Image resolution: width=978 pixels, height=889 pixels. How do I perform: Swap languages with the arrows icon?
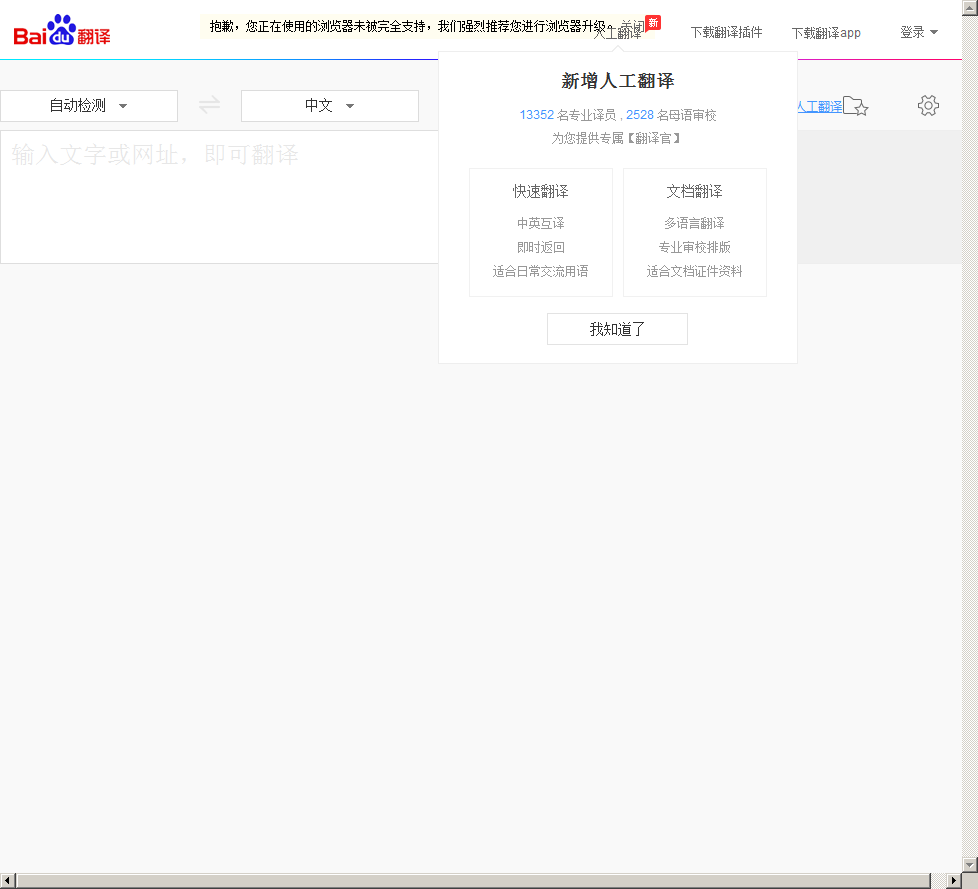[x=210, y=104]
